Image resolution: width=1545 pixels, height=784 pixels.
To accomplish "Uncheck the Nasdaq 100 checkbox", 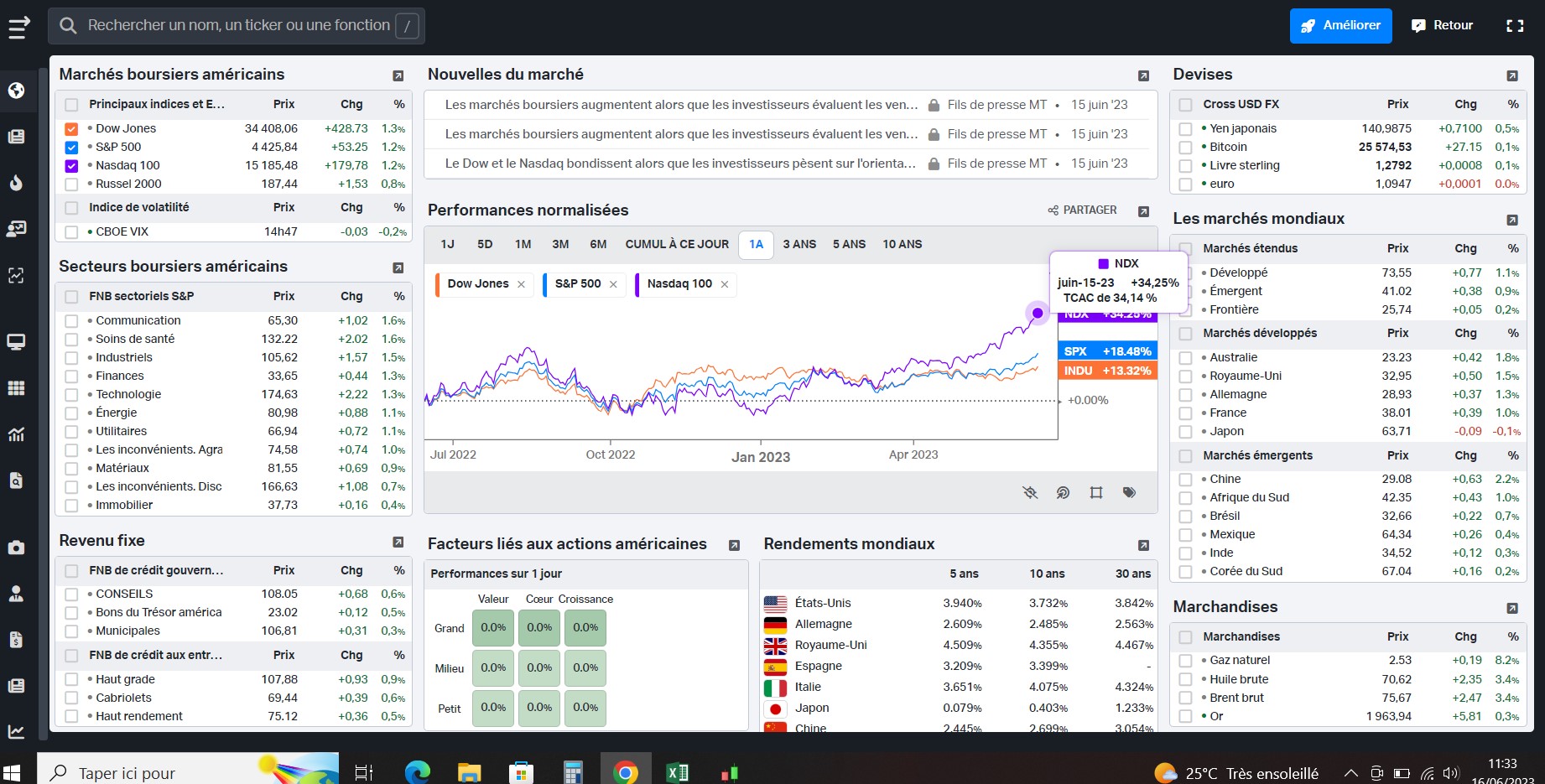I will click(x=71, y=166).
